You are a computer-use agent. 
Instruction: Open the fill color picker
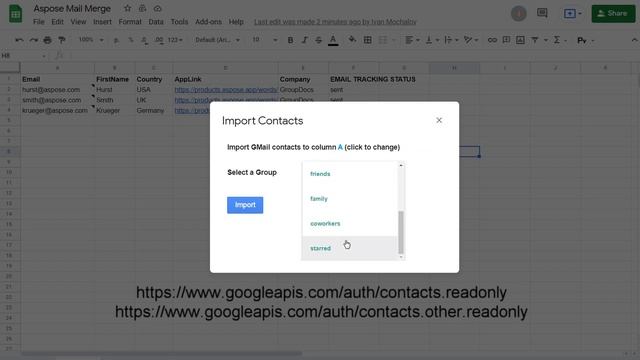click(352, 40)
